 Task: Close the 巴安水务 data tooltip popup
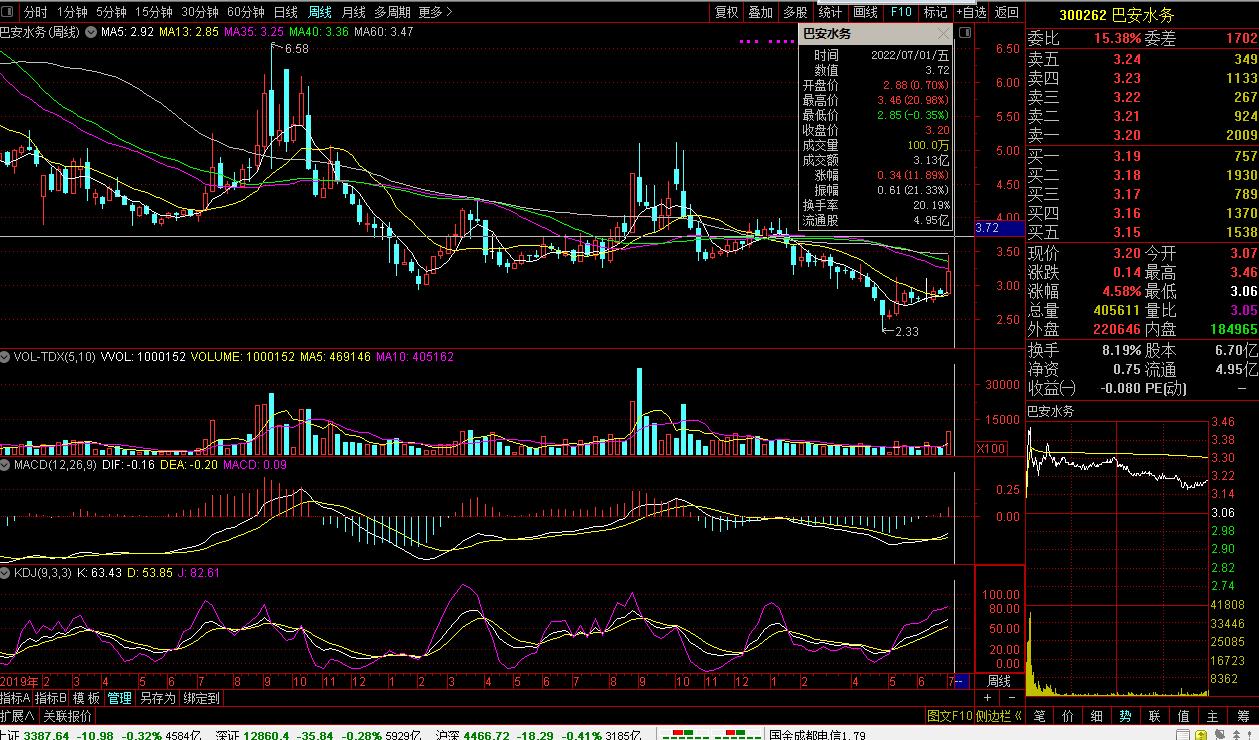click(943, 34)
